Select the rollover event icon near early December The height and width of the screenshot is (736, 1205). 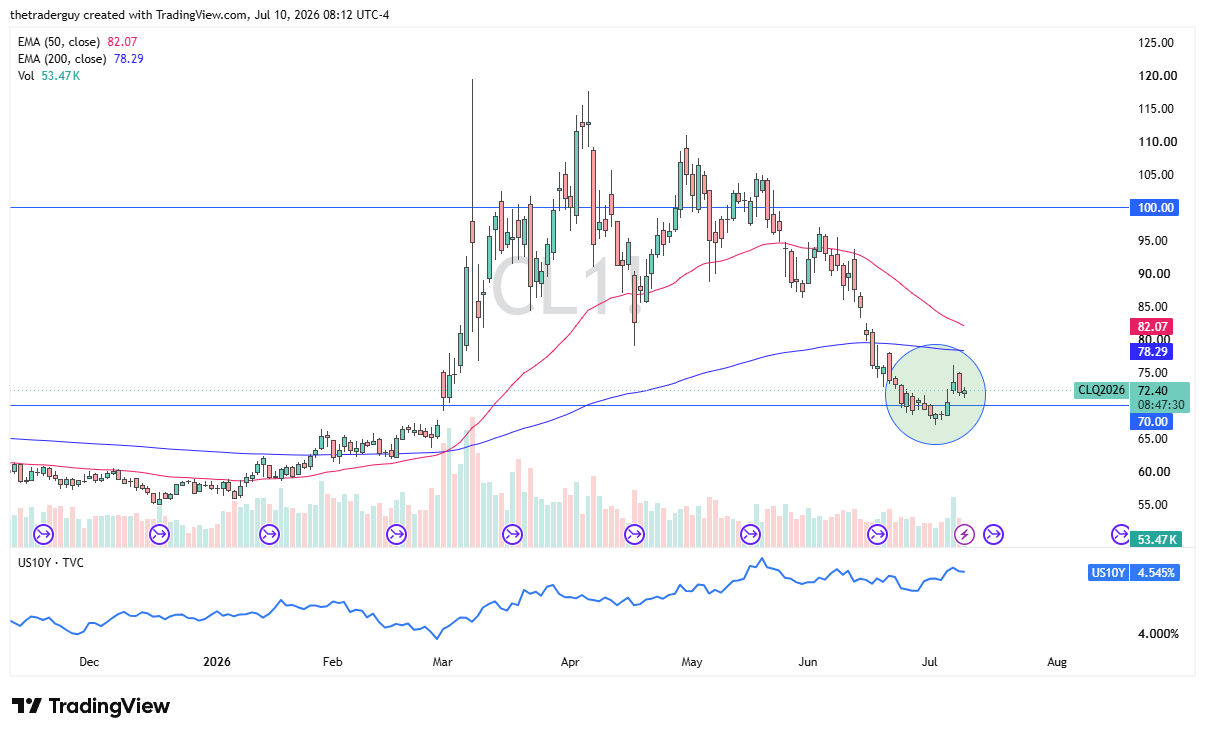(x=43, y=534)
